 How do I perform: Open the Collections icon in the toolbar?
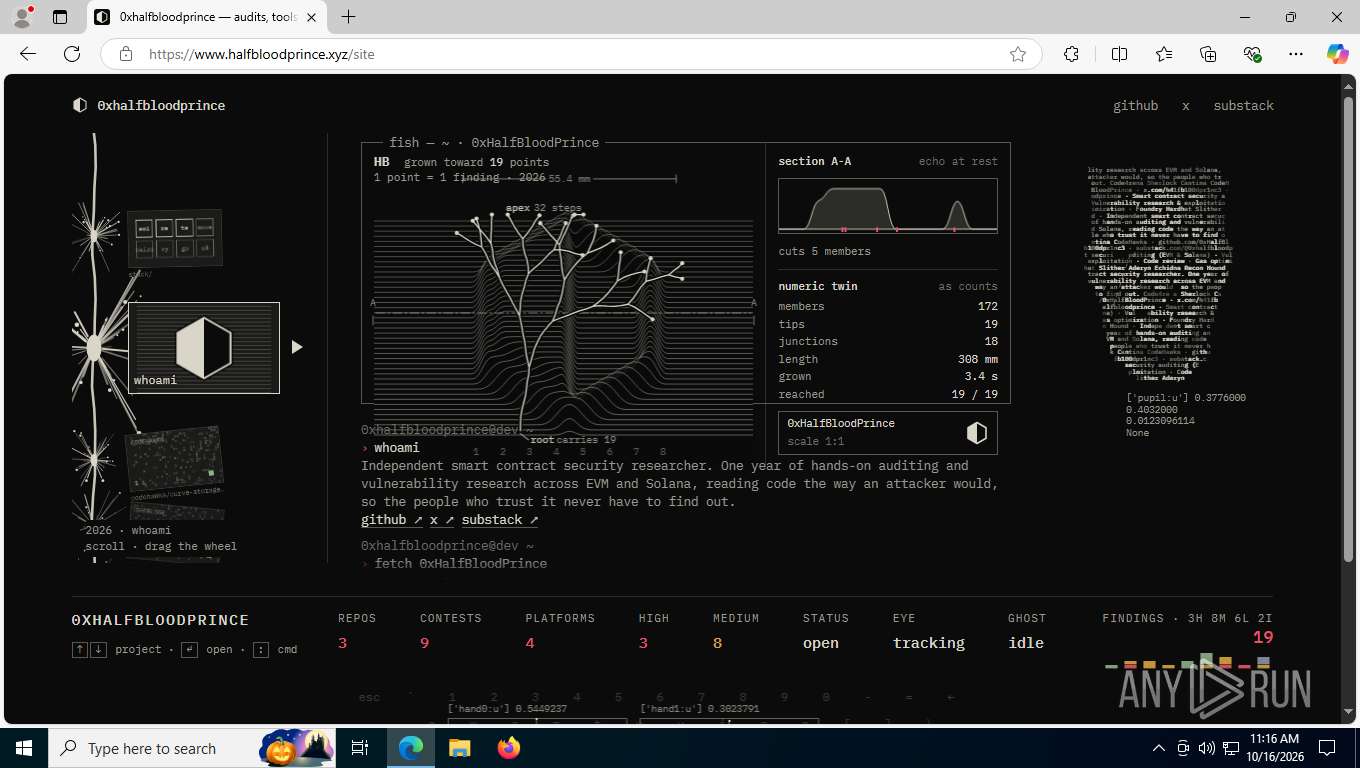1208,54
